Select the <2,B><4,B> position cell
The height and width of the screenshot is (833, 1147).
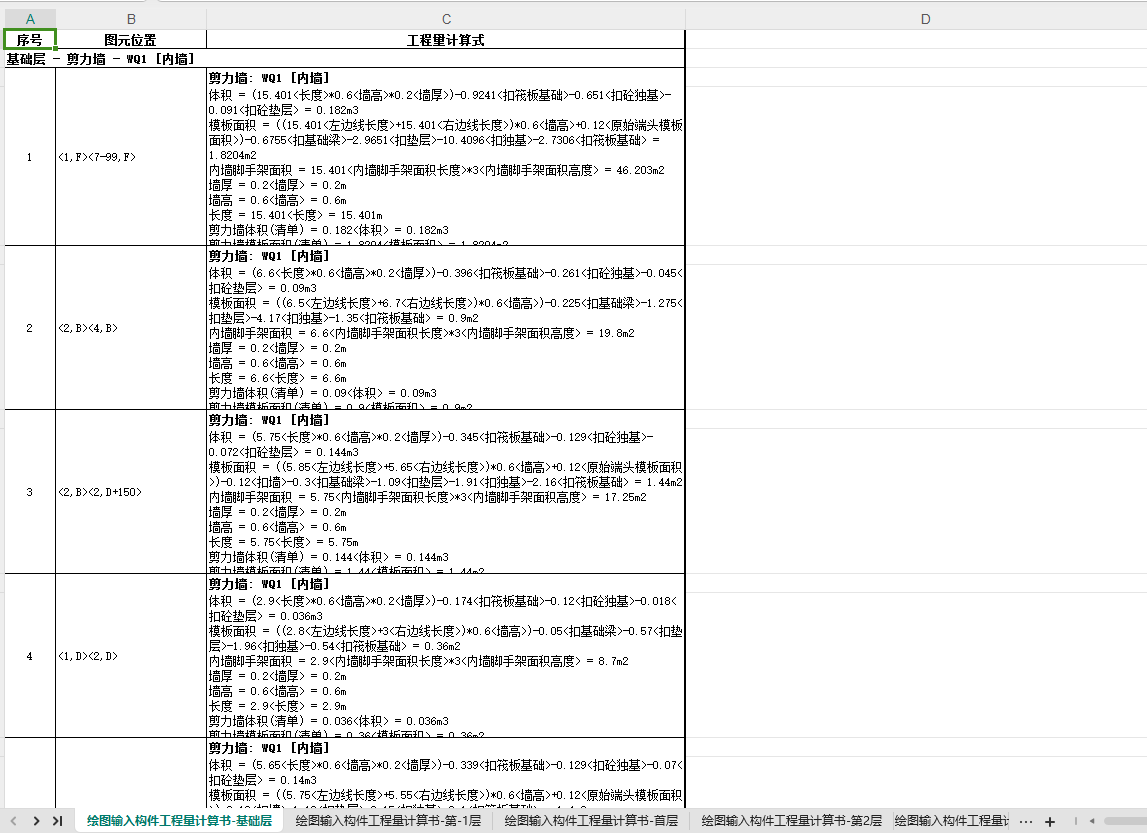tap(131, 328)
